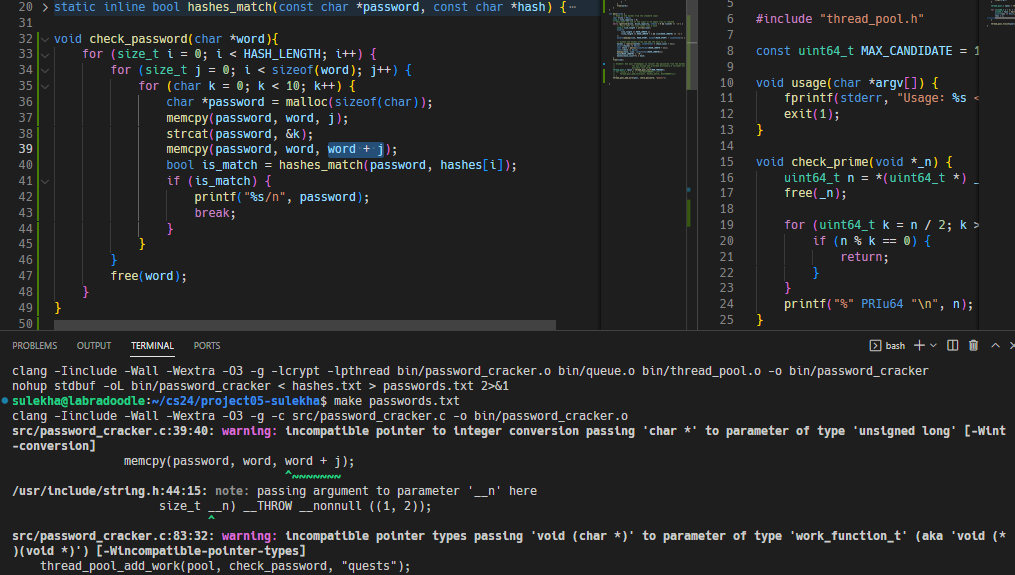Viewport: 1015px width, 575px height.
Task: Open the terminal launch profile dropdown
Action: point(933,345)
